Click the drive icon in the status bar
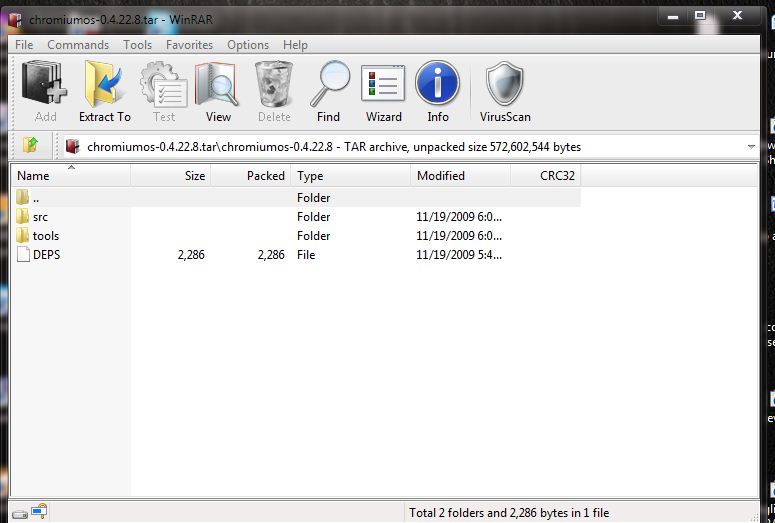The width and height of the screenshot is (775, 523). tap(20, 514)
